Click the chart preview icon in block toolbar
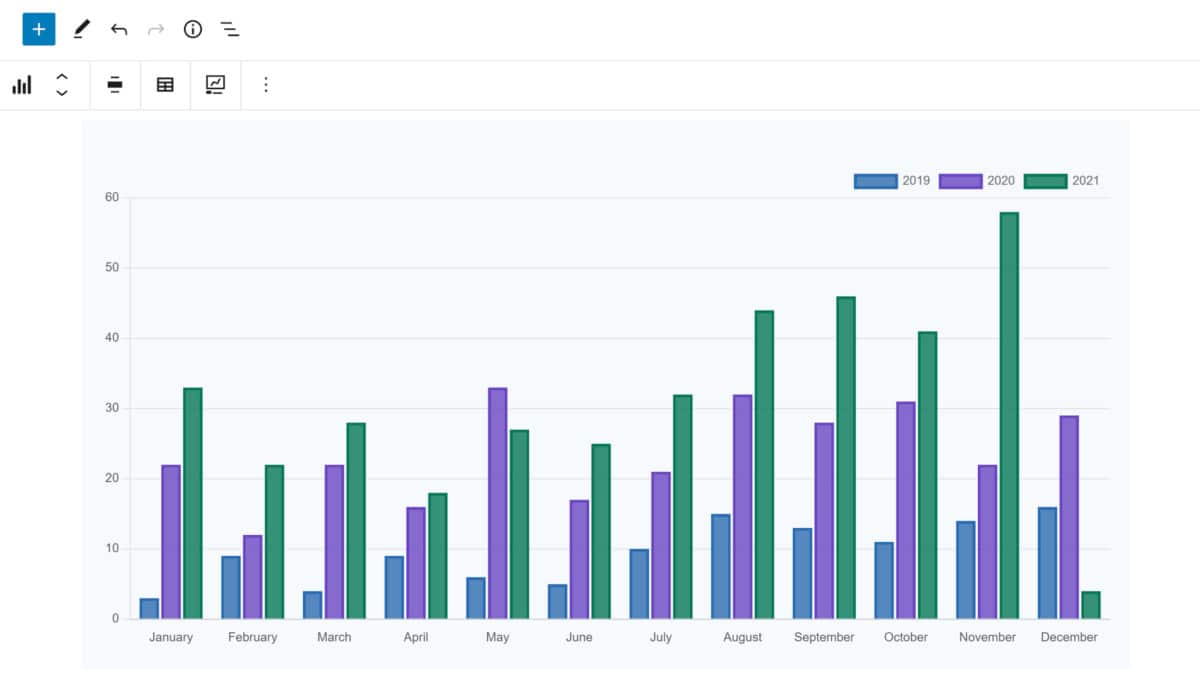 point(215,85)
